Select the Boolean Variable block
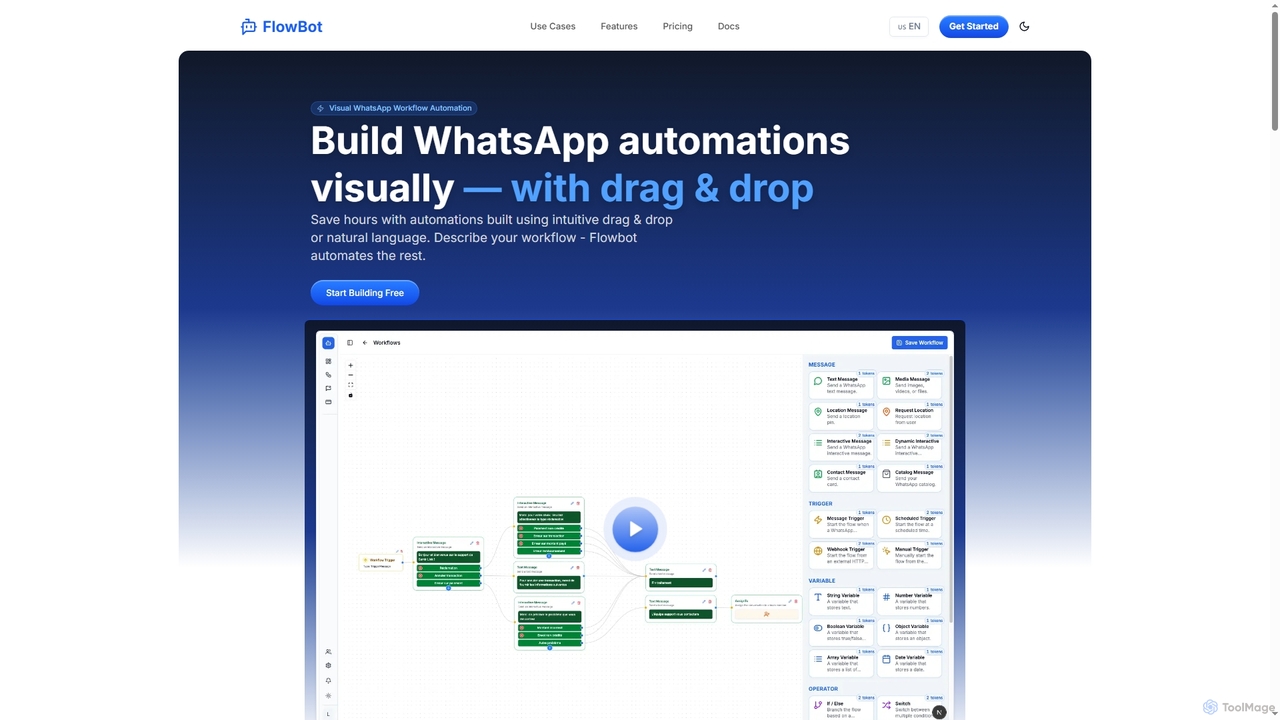1280x720 pixels. 842,632
